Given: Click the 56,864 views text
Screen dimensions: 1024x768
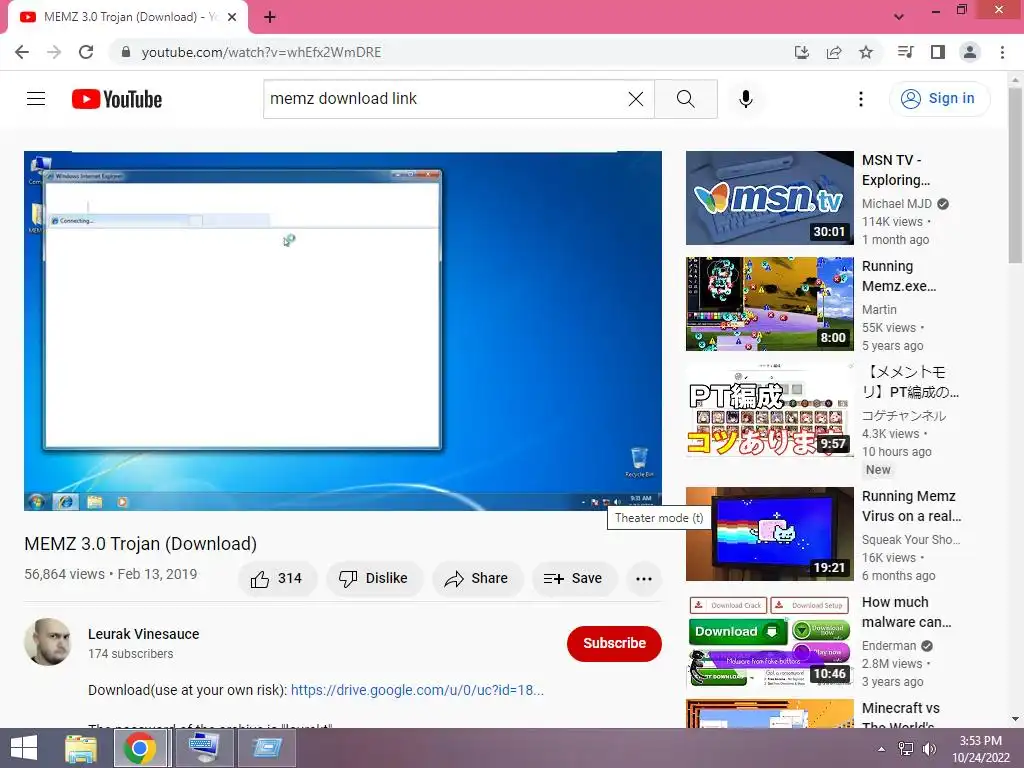Looking at the screenshot, I should point(64,574).
